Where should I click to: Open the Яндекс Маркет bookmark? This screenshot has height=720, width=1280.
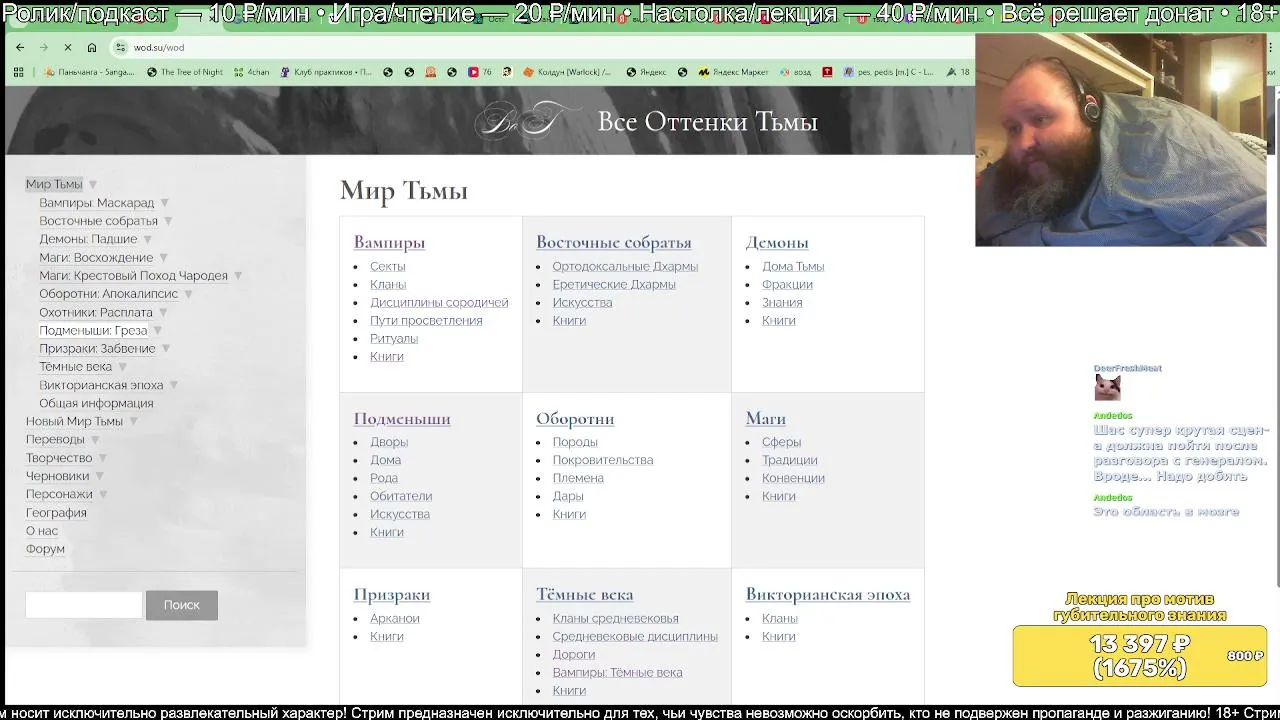[734, 72]
